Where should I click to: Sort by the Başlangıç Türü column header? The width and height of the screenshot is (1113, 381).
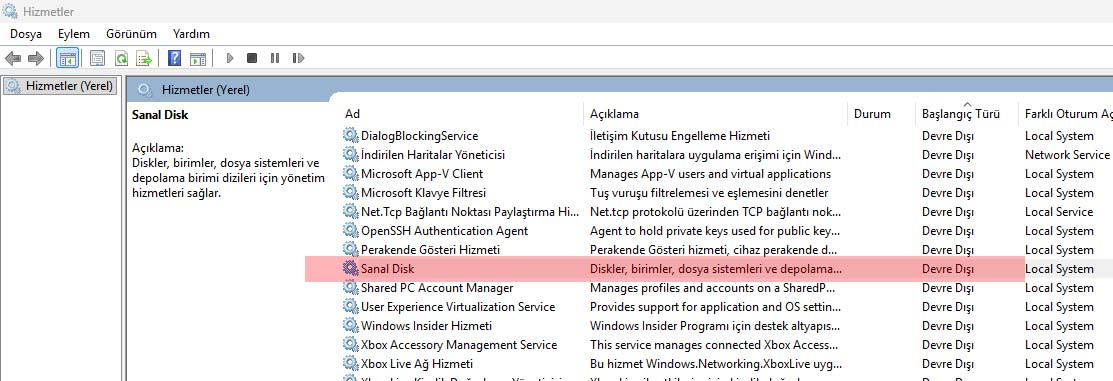click(961, 114)
